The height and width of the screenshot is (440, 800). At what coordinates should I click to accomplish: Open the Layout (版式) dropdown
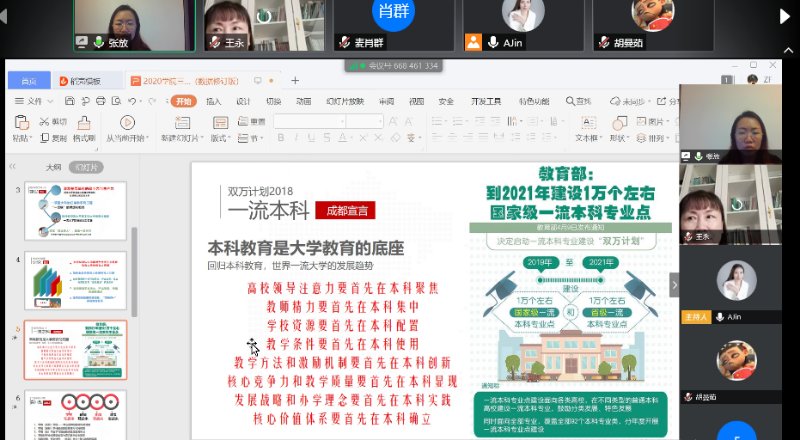tap(221, 138)
